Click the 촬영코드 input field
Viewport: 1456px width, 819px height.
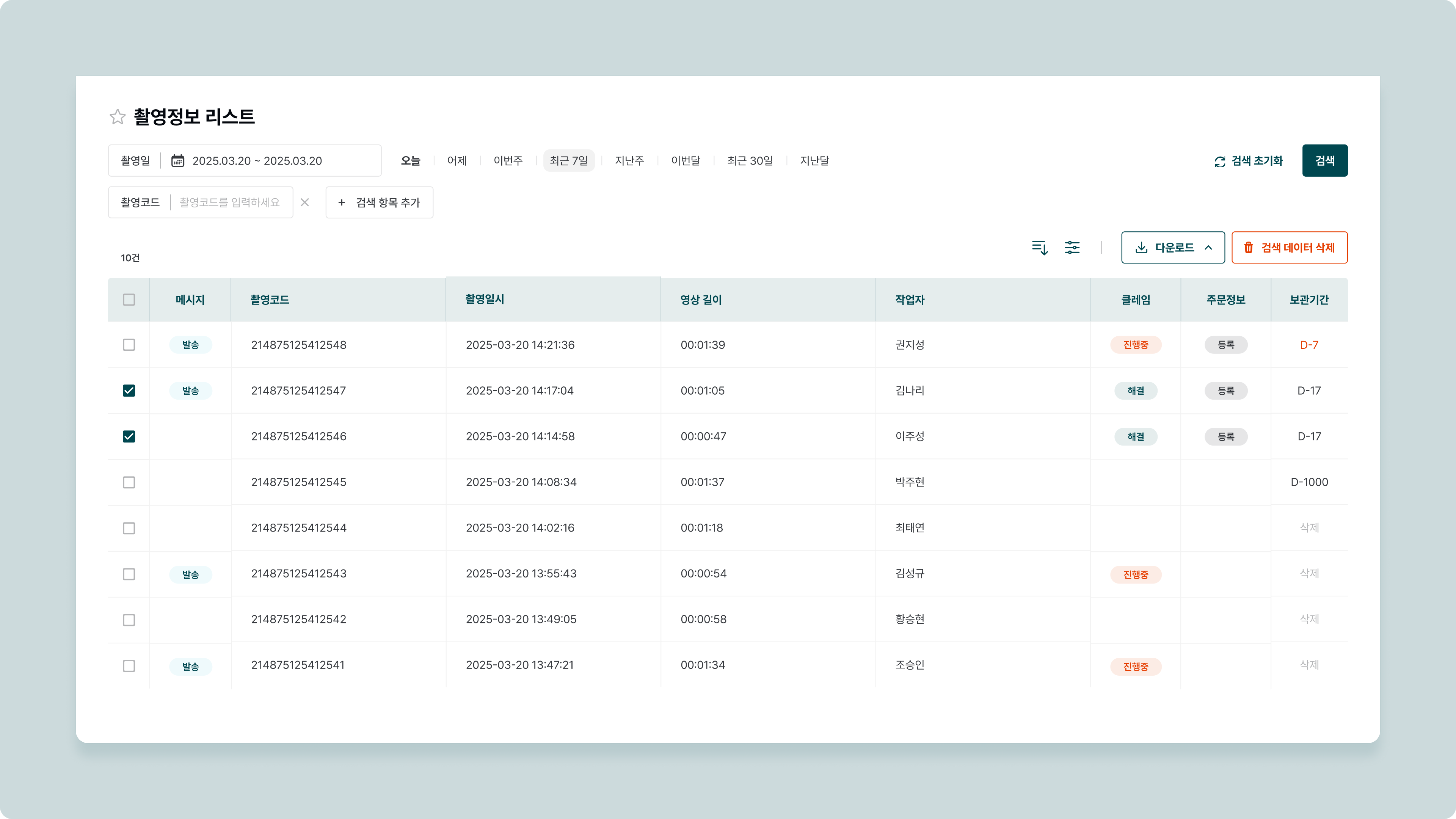pyautogui.click(x=229, y=202)
